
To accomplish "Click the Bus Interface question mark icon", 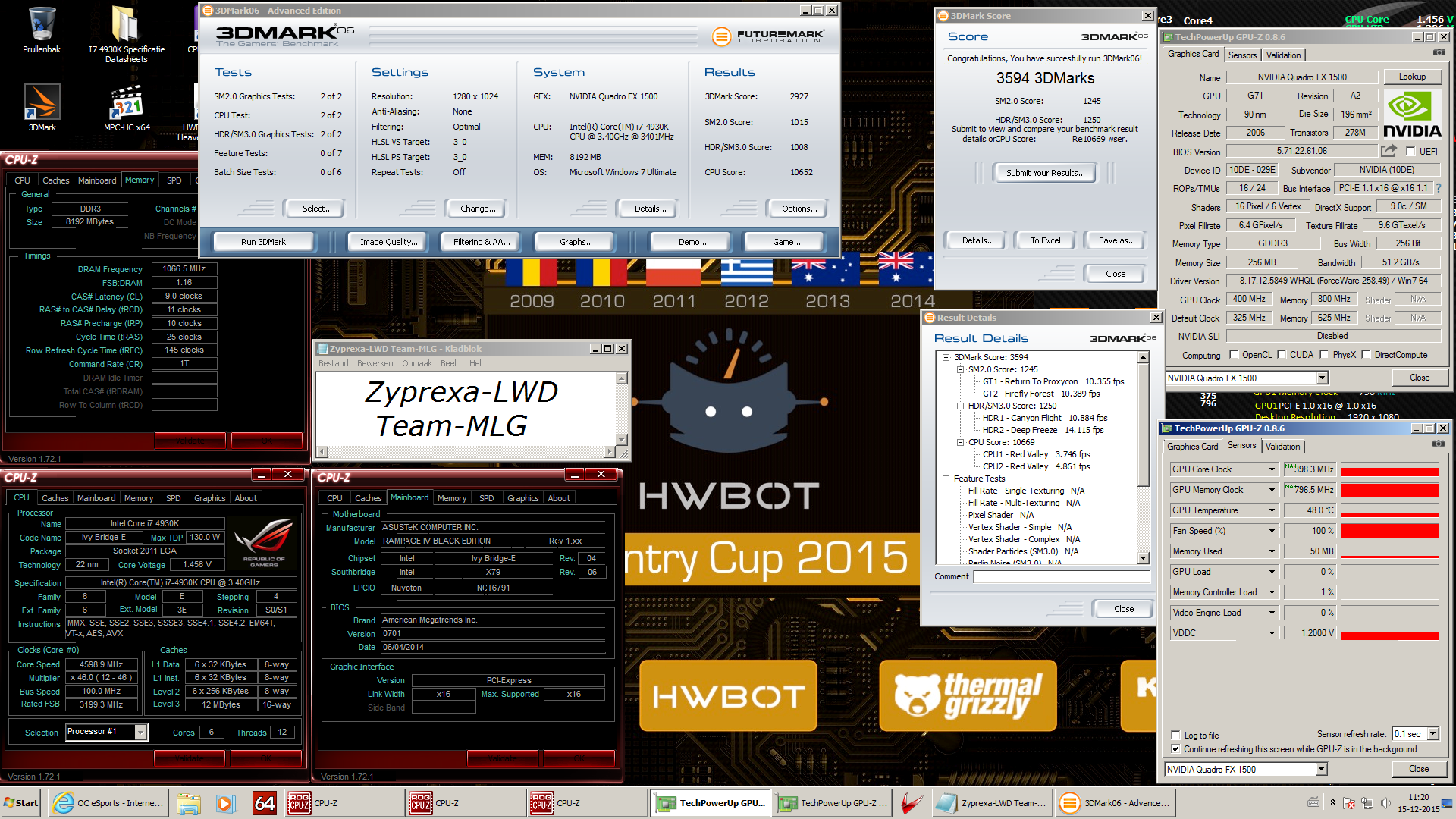I will pos(1438,188).
